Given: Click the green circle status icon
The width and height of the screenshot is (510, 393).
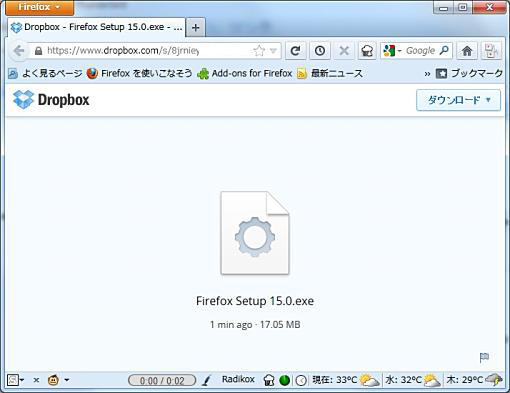Looking at the screenshot, I should (x=284, y=380).
